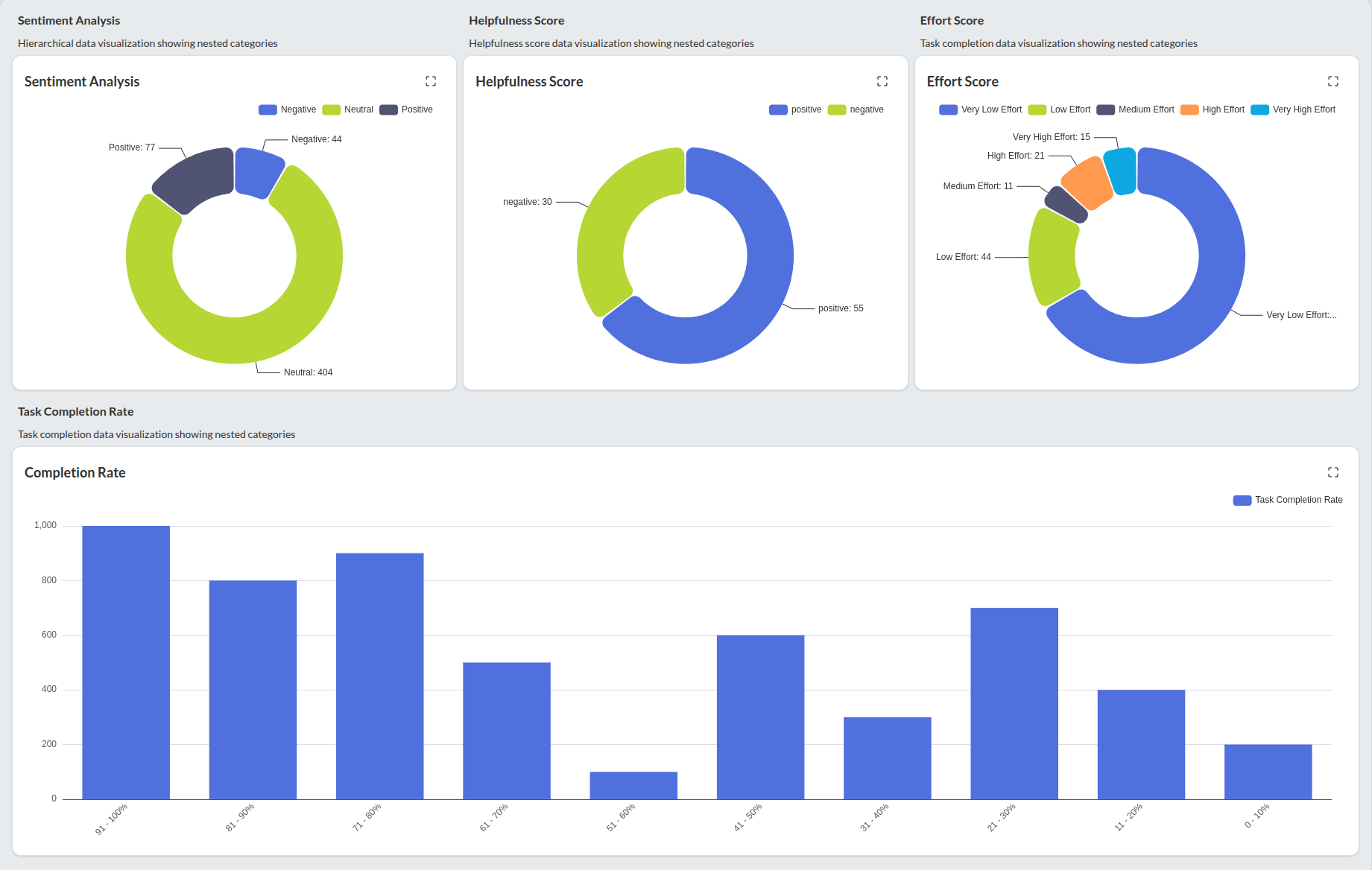
Task: Expand the Completion Rate chart to fullscreen
Action: pos(1334,471)
